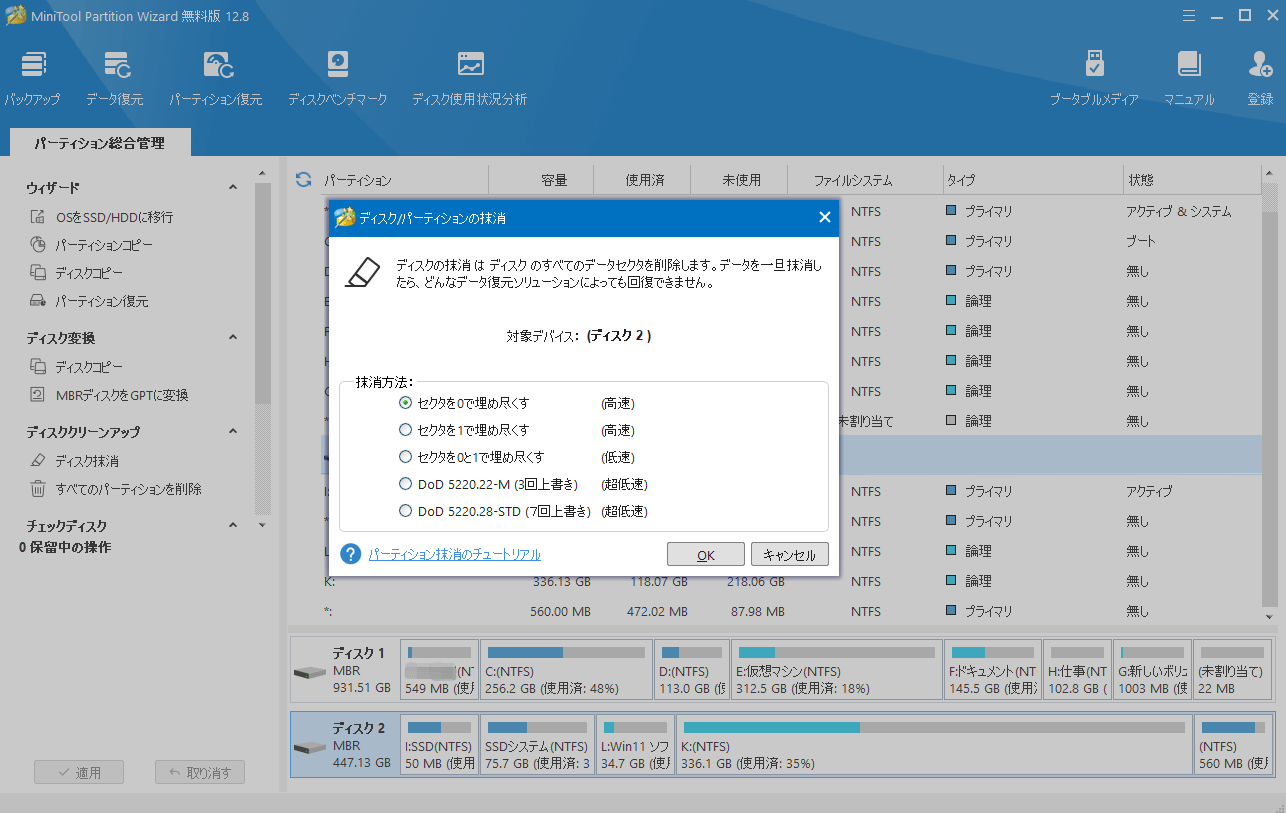Select G:新しいボリューム 1003 MB block
This screenshot has width=1286, height=813.
click(1152, 670)
